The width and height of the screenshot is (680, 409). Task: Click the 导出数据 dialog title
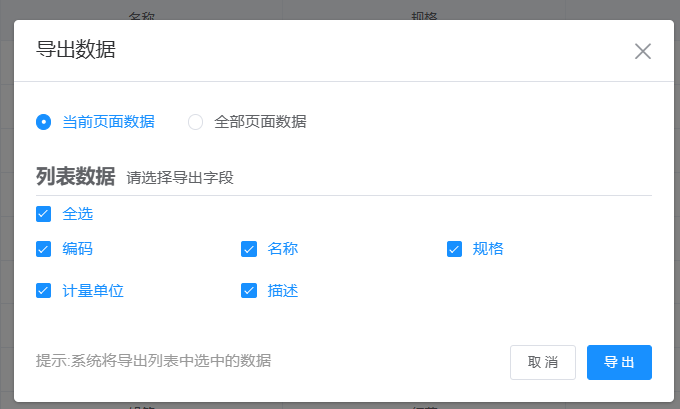tap(76, 50)
